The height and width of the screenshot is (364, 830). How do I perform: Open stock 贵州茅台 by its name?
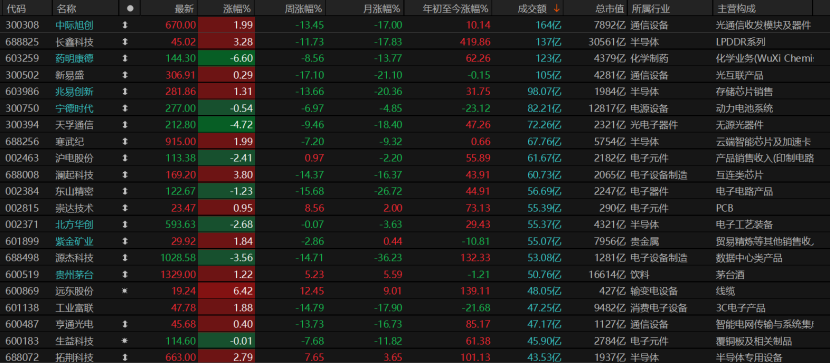click(74, 275)
